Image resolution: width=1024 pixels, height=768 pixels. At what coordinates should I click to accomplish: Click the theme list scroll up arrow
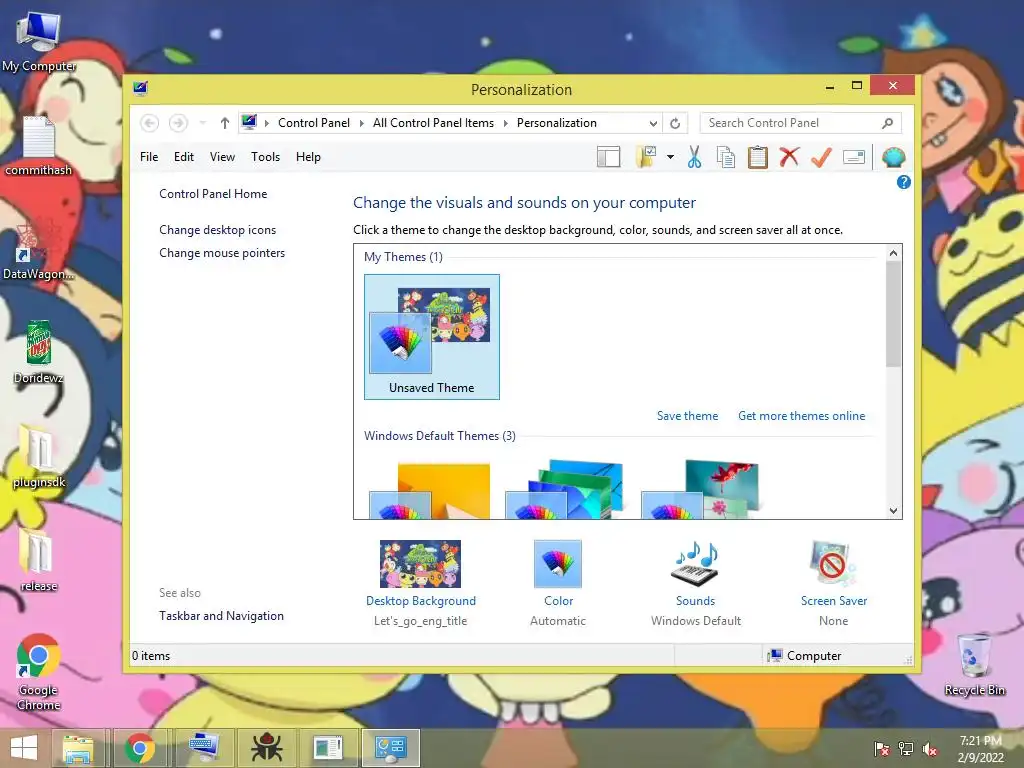click(893, 253)
